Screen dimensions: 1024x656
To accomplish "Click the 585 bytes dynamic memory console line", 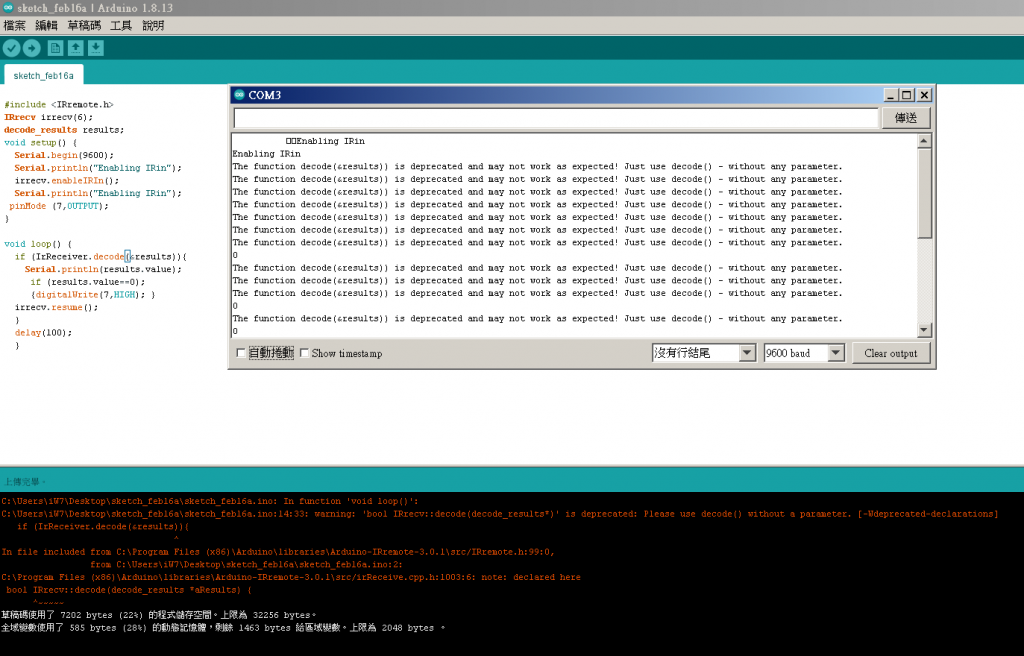I will pos(223,628).
